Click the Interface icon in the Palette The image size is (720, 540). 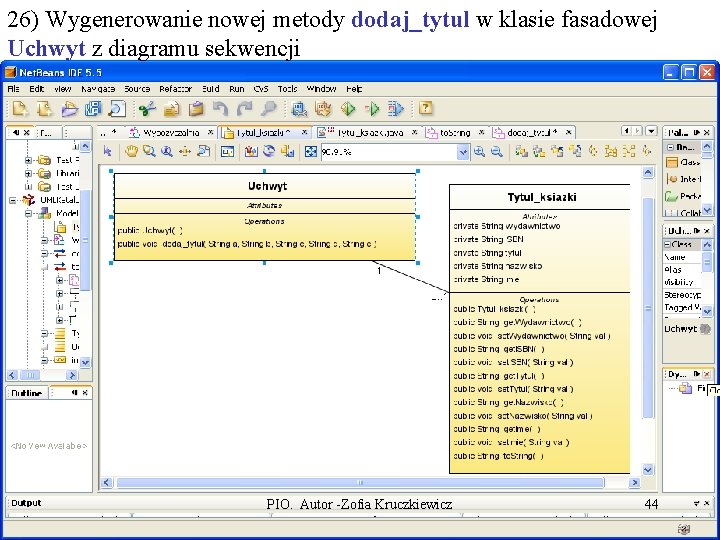[x=672, y=179]
